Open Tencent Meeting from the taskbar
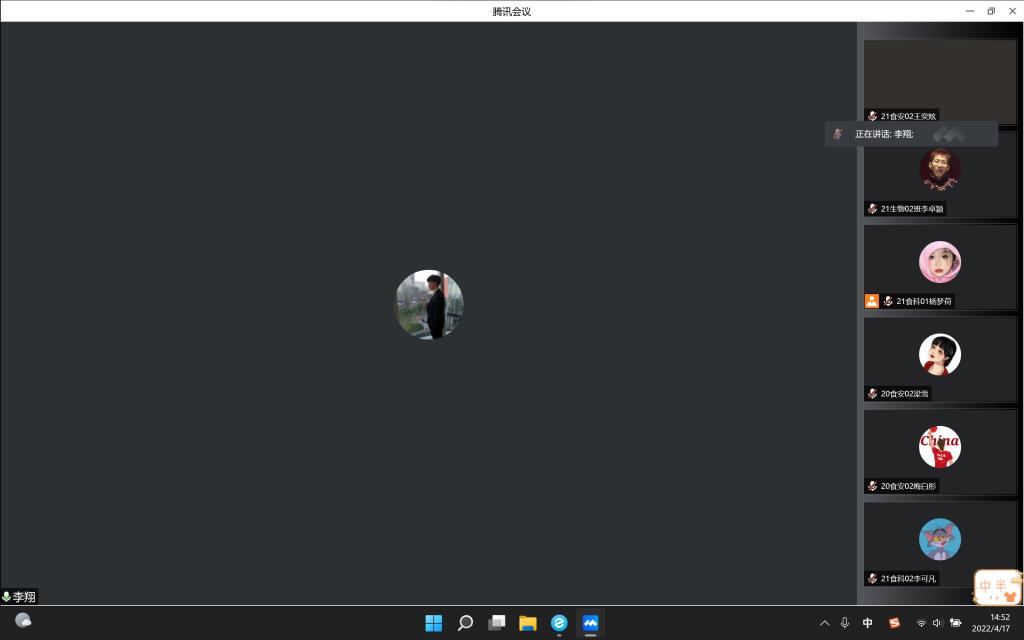This screenshot has height=640, width=1024. click(x=590, y=623)
